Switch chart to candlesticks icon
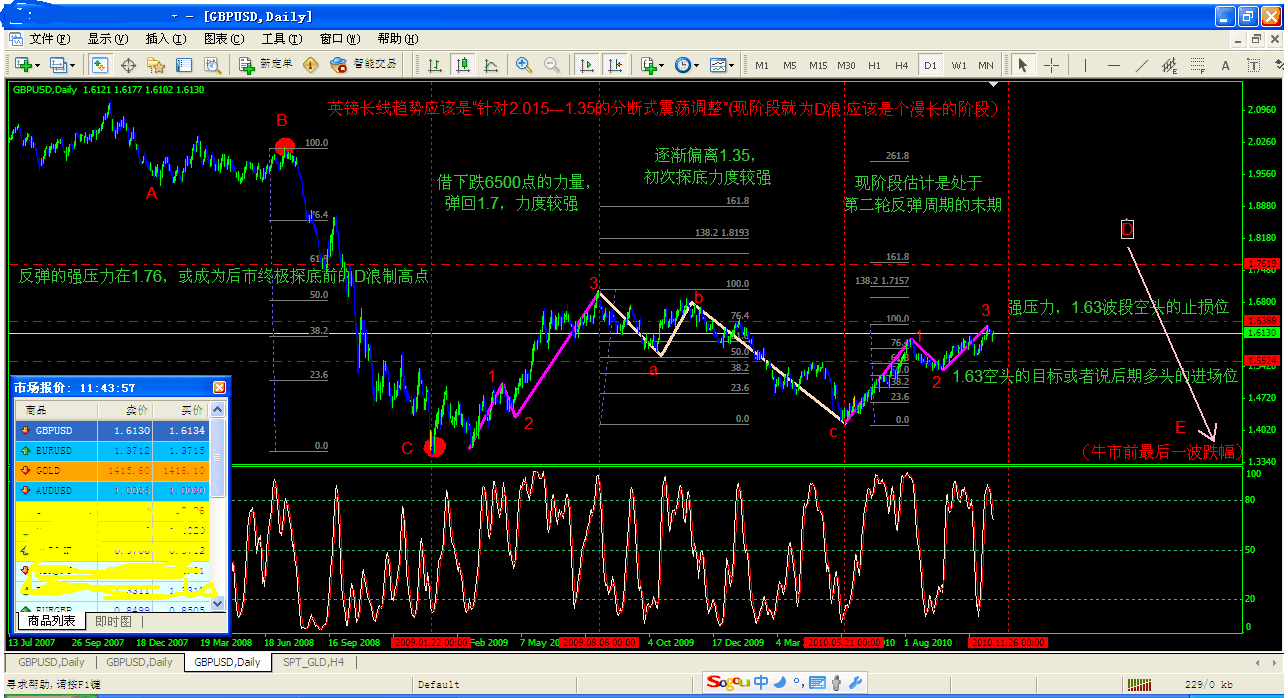Viewport: 1288px width, 698px height. [x=463, y=65]
